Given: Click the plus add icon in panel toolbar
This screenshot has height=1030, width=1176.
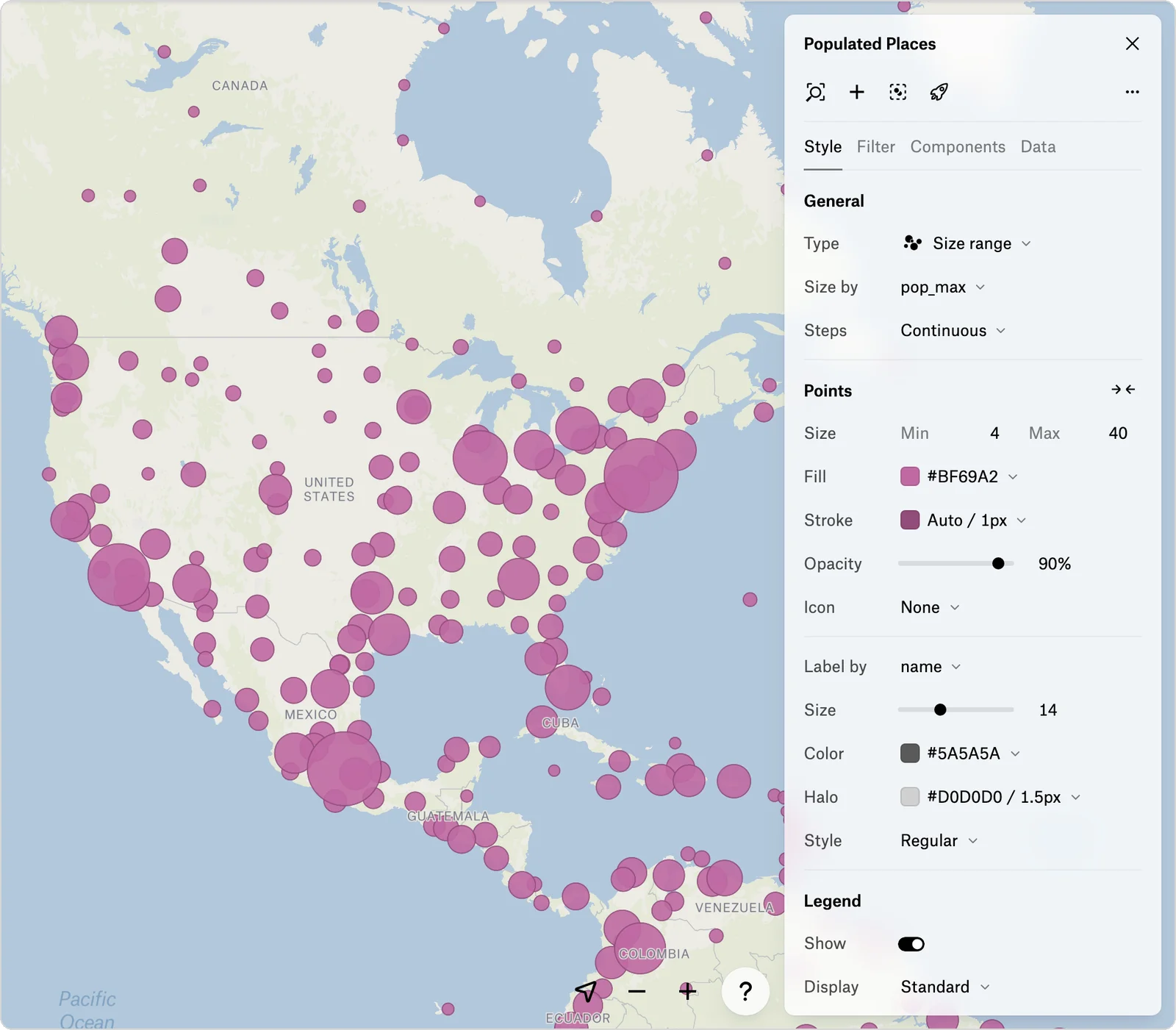Looking at the screenshot, I should click(x=856, y=92).
